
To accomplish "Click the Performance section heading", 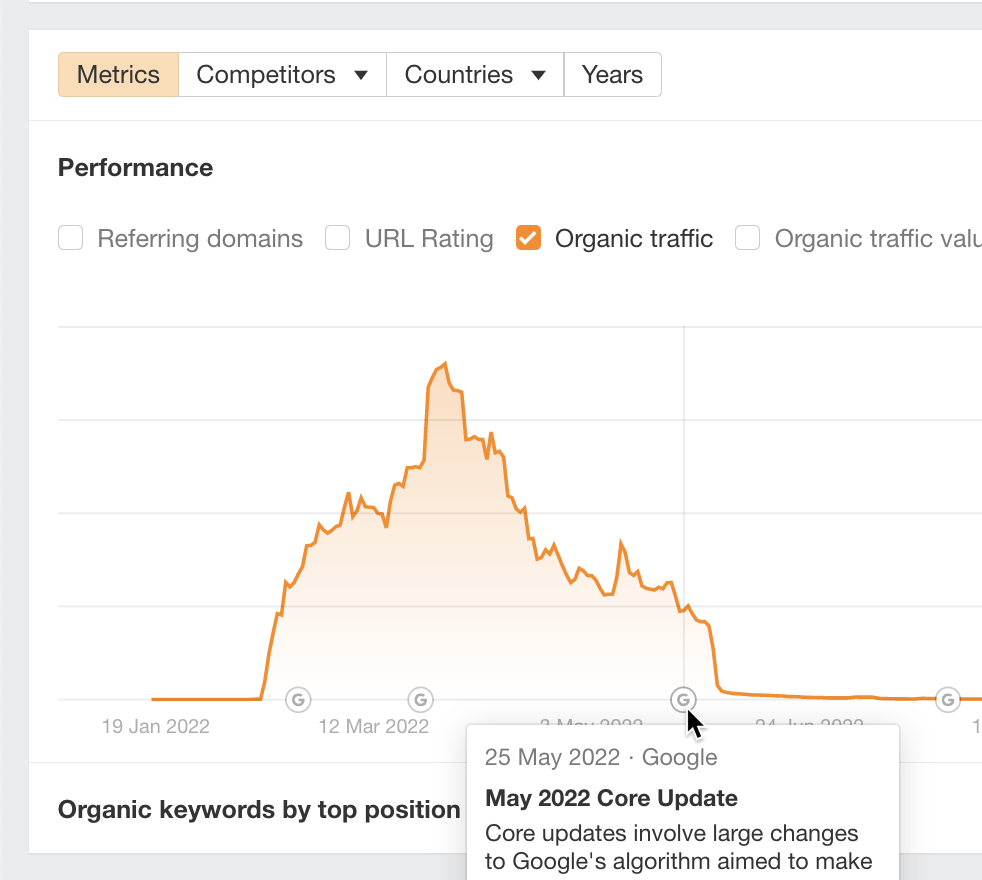I will [135, 168].
